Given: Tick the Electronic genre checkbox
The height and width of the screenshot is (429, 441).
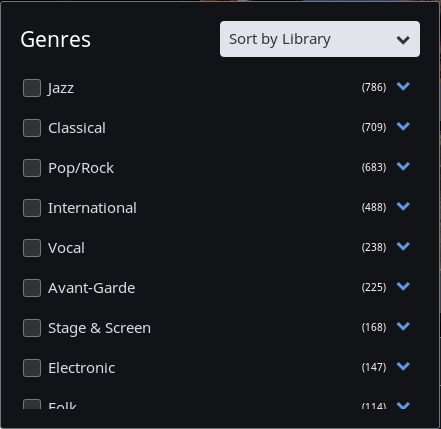Looking at the screenshot, I should [x=32, y=368].
